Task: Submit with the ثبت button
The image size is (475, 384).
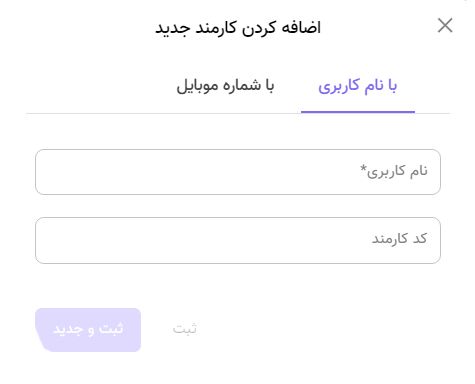Action: (x=185, y=329)
